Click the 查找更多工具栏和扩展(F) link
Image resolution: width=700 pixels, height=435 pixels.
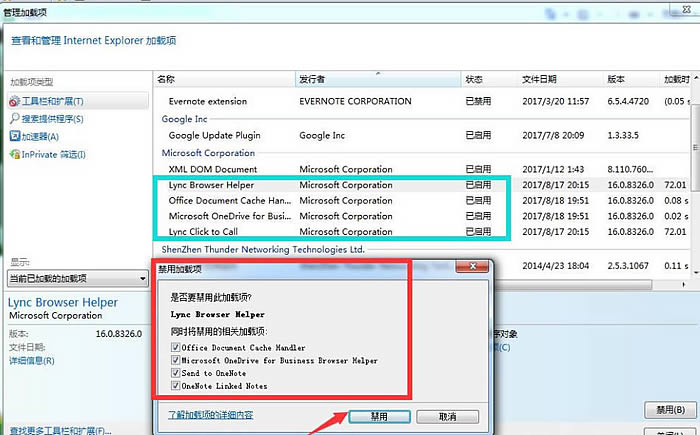60,431
